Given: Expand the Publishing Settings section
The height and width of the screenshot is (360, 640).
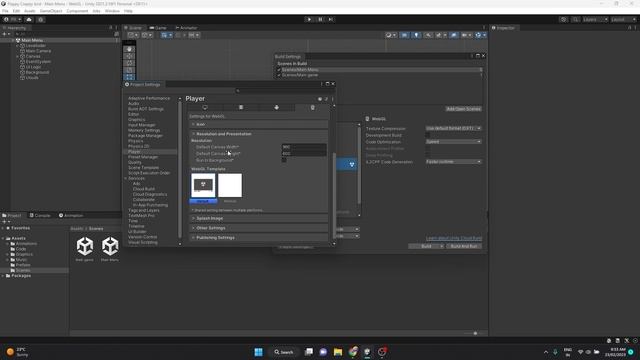Looking at the screenshot, I should click(258, 238).
